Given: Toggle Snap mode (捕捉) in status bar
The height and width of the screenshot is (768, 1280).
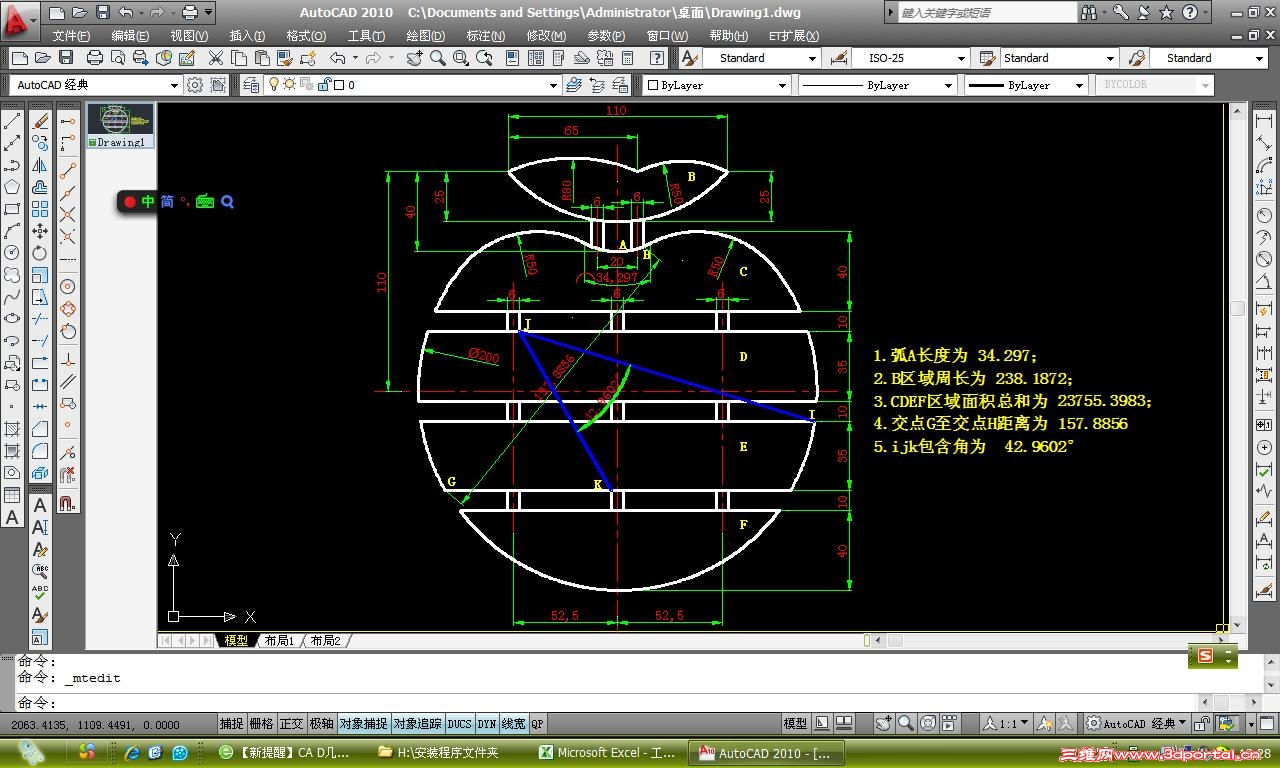Looking at the screenshot, I should 231,724.
